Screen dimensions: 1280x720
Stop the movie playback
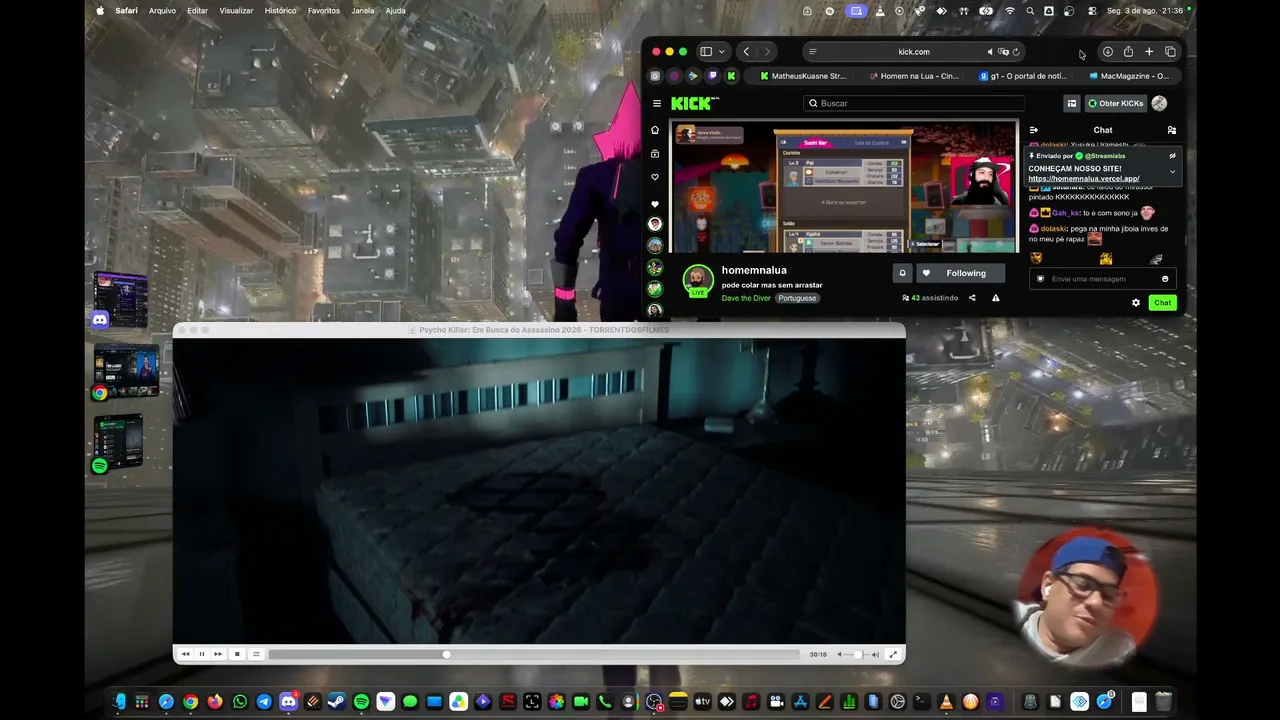237,654
